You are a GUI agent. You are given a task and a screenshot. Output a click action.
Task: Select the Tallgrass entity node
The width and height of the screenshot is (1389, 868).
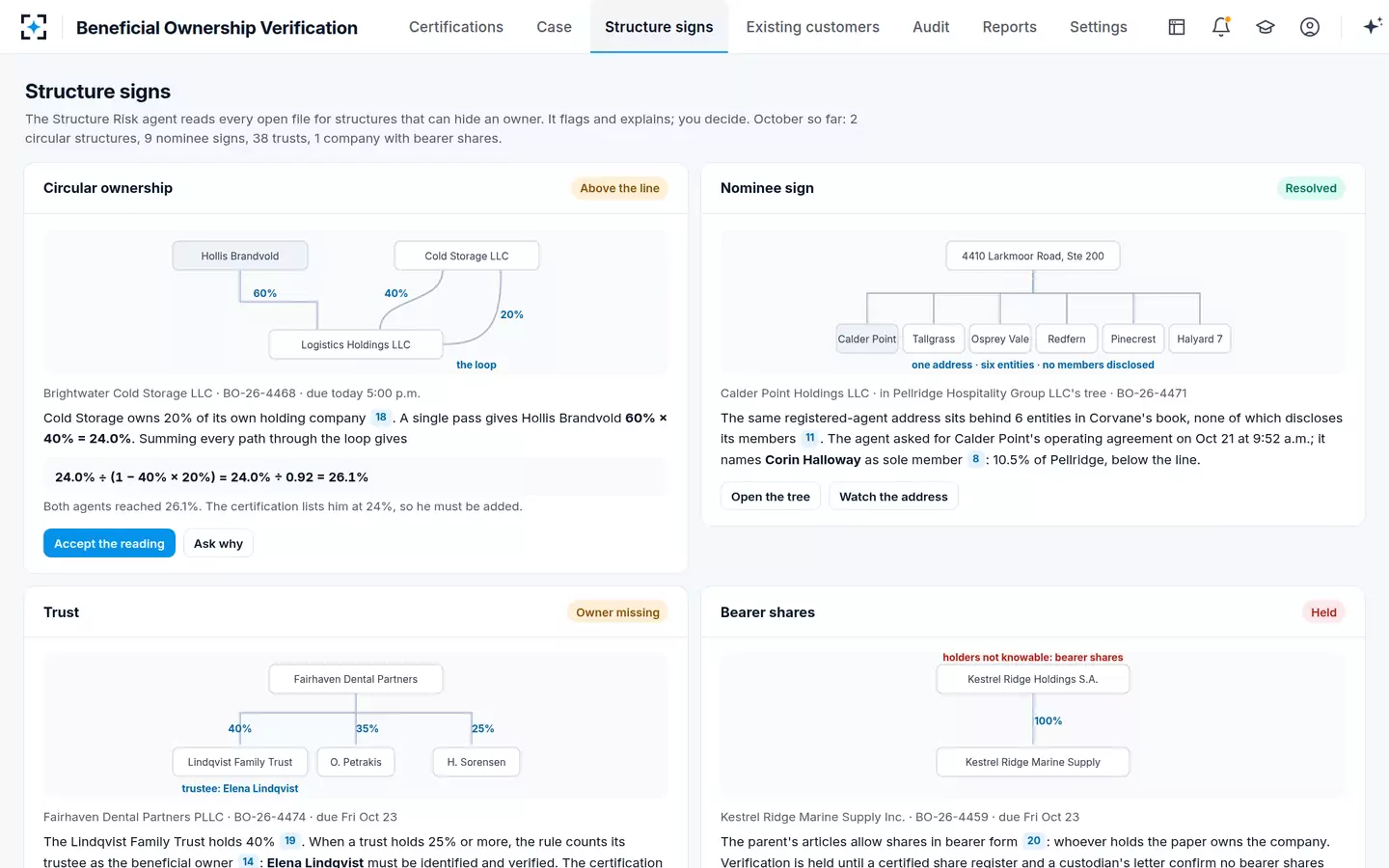click(934, 339)
